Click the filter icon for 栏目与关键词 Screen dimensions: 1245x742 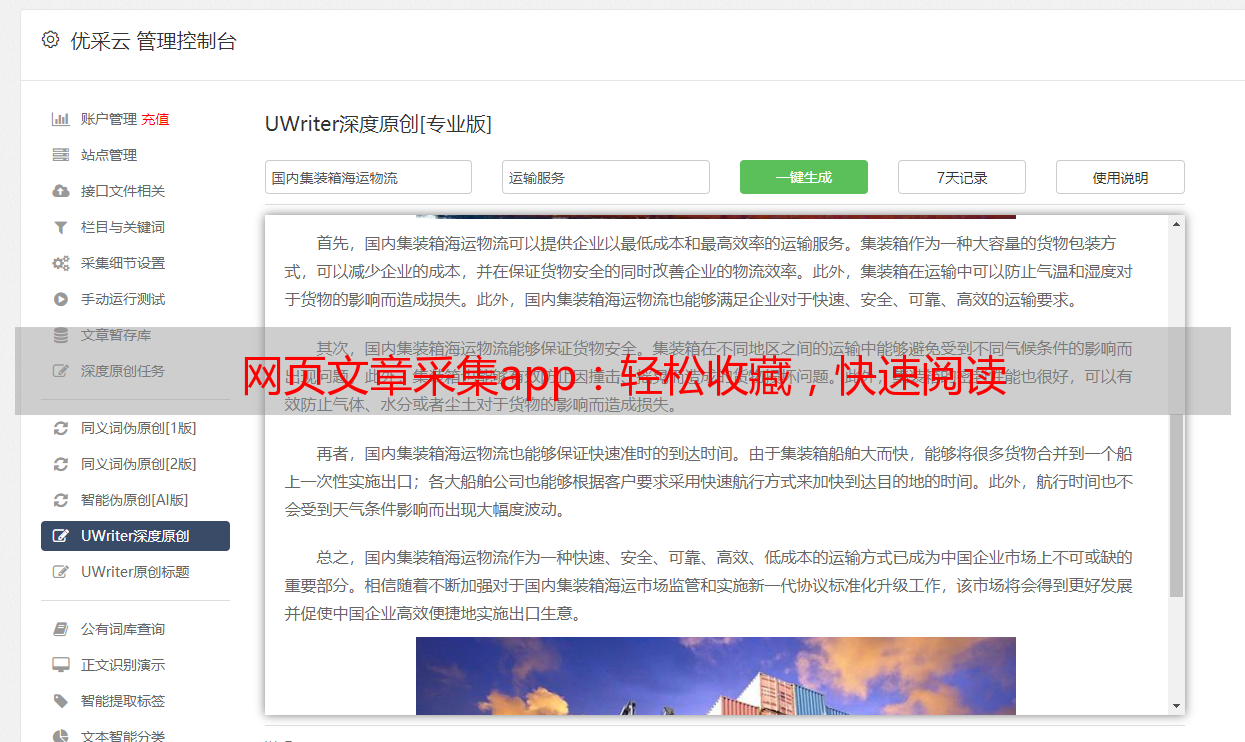(x=60, y=227)
